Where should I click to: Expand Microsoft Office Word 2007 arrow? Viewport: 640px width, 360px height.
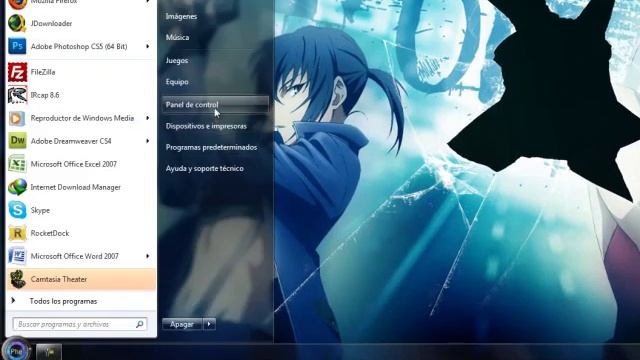tap(147, 256)
